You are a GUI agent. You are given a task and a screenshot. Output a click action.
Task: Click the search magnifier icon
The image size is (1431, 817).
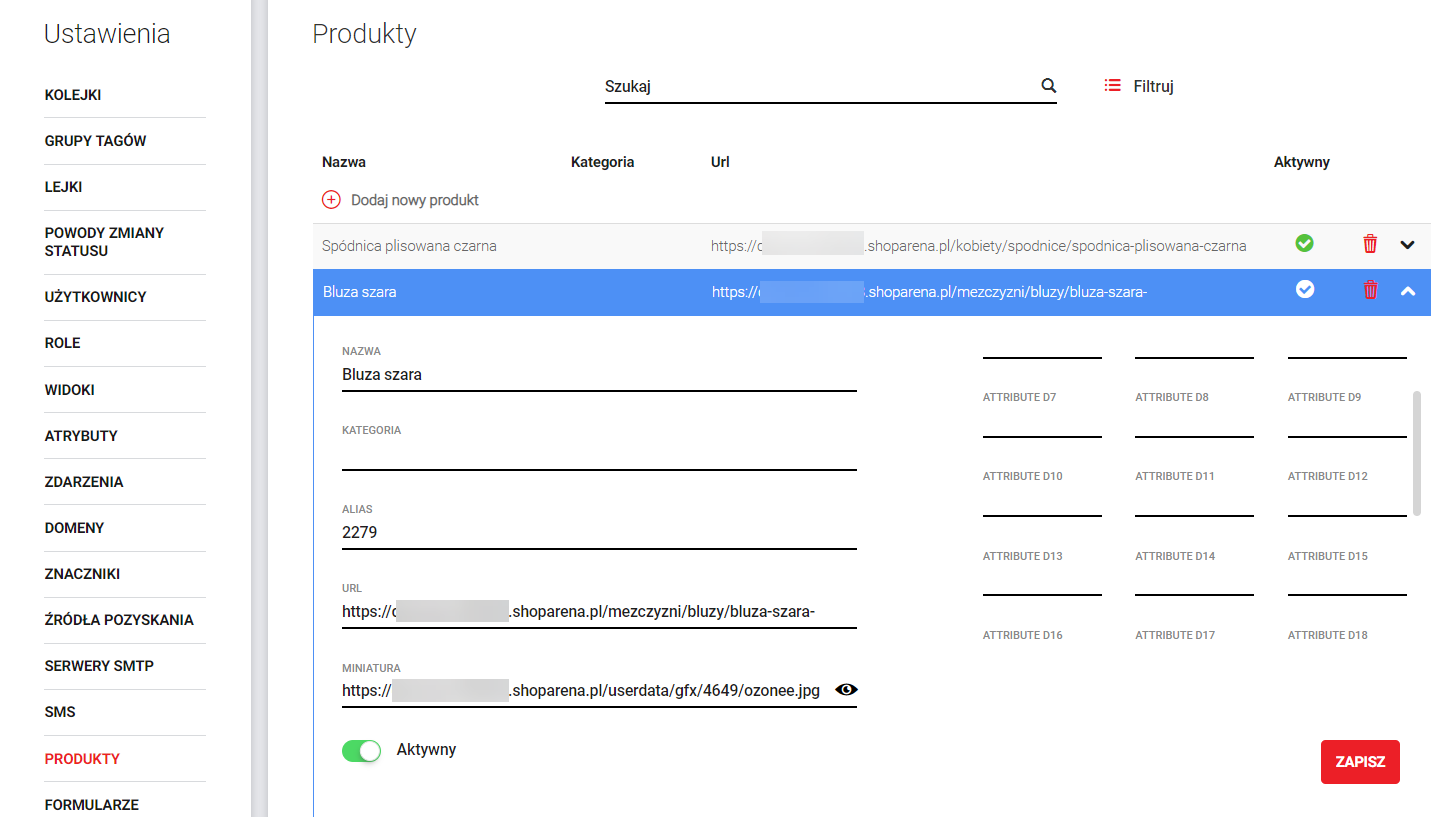pos(1048,86)
